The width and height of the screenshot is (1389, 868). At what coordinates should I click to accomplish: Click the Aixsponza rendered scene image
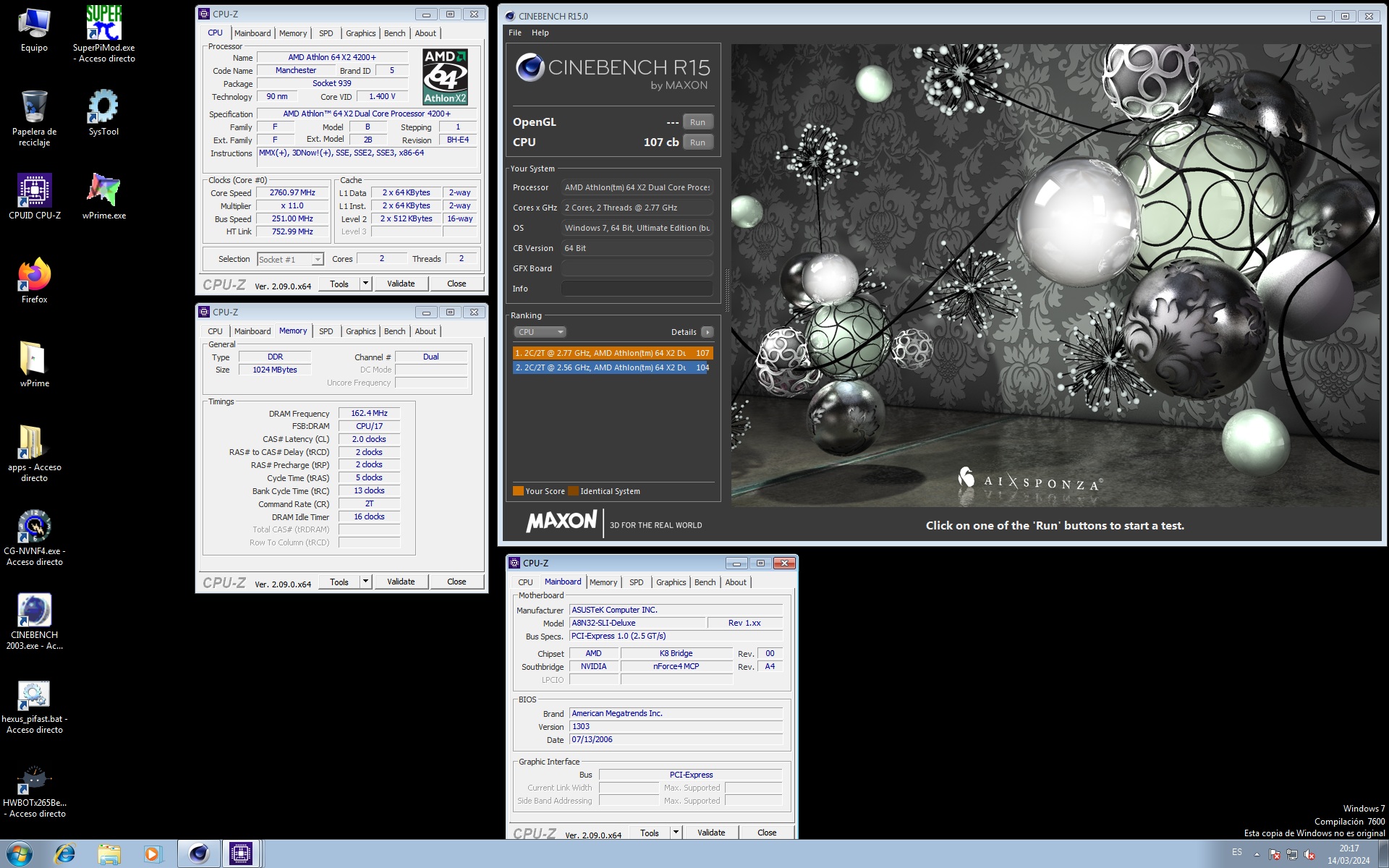(1055, 275)
